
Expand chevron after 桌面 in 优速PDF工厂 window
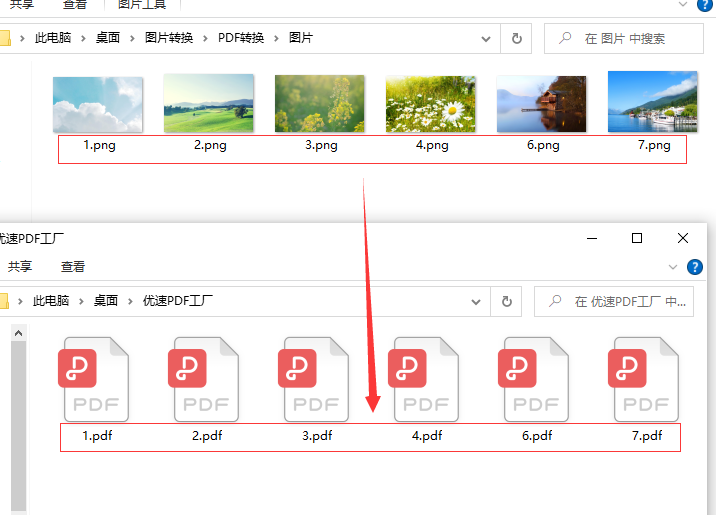[x=130, y=302]
